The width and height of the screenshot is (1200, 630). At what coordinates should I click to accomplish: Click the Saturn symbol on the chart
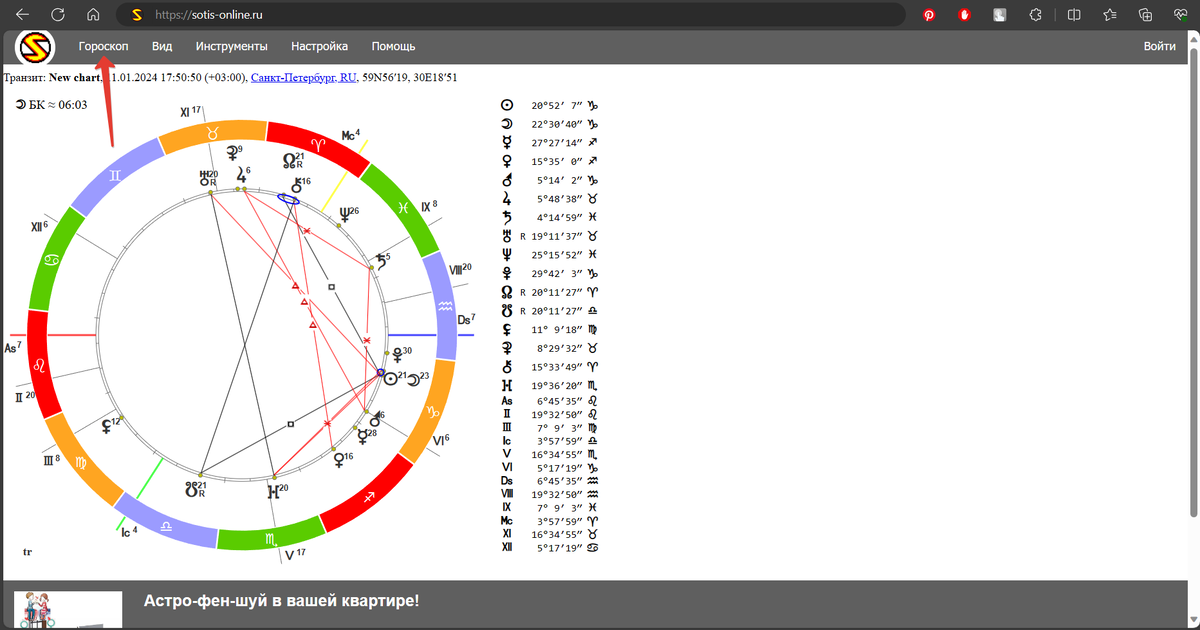coord(379,262)
